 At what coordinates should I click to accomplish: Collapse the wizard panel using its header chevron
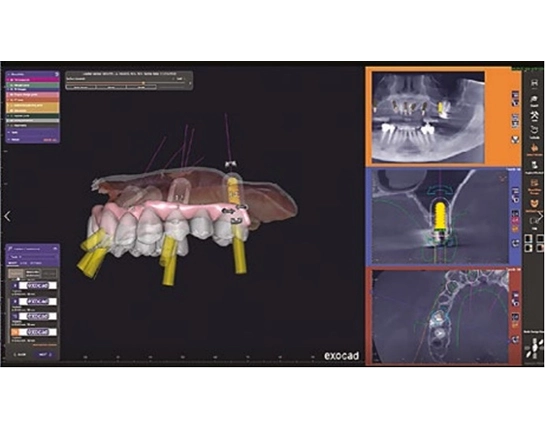tap(55, 249)
